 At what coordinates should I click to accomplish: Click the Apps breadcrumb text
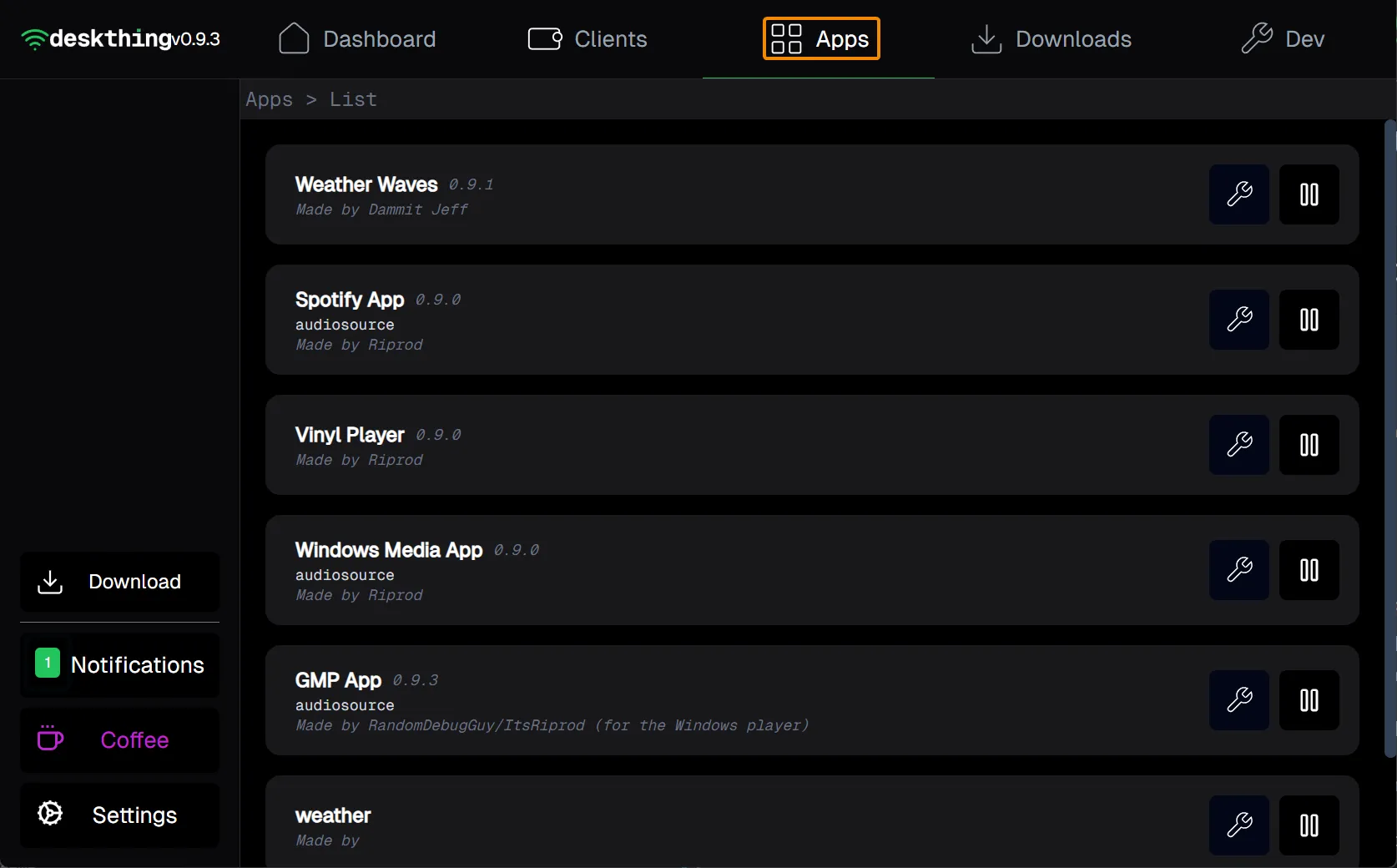[269, 99]
